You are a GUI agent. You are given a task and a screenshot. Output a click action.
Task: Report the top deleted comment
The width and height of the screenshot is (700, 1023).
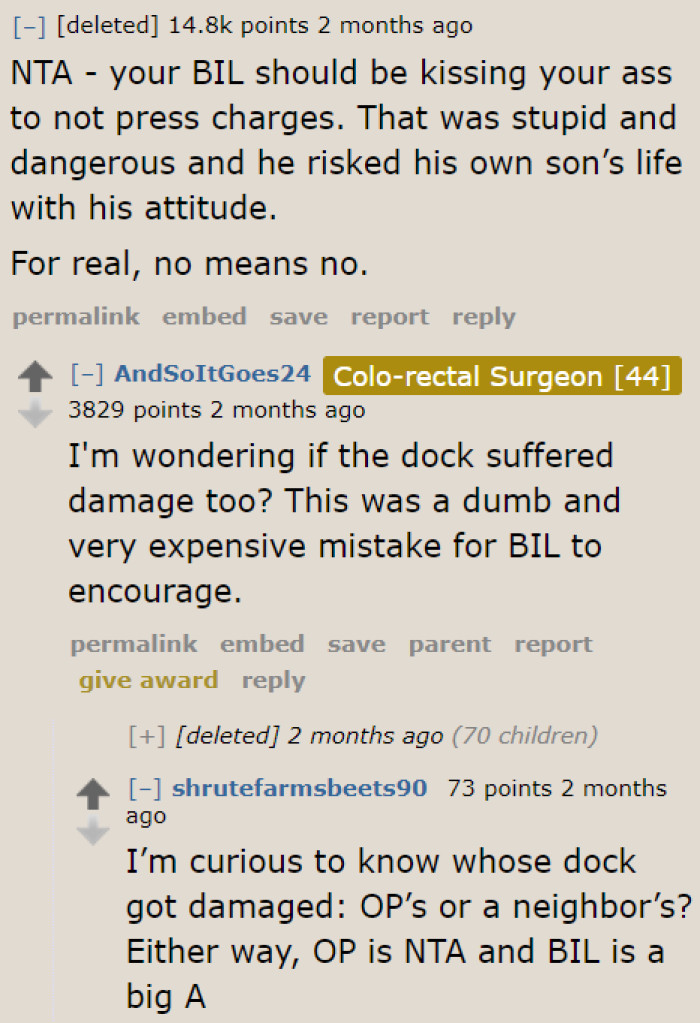[389, 317]
